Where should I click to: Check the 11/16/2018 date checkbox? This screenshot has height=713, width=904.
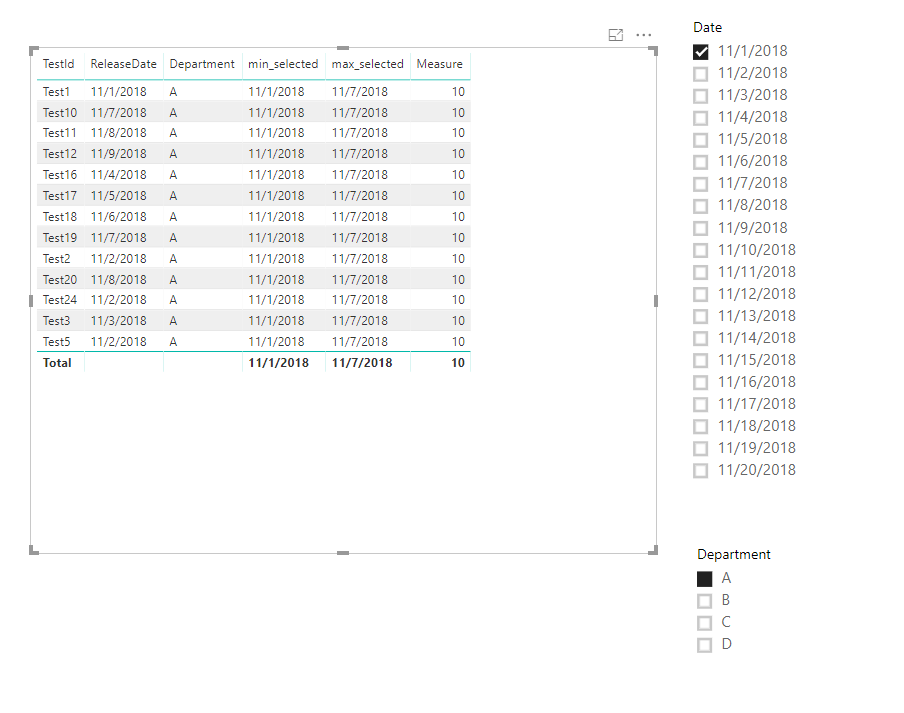click(x=700, y=382)
